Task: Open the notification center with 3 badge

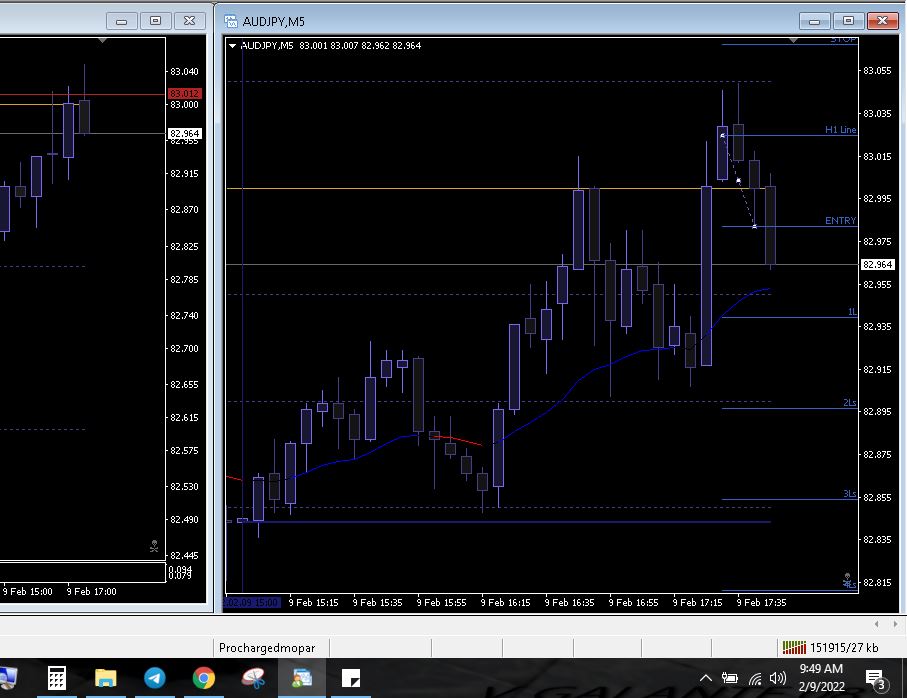Action: pyautogui.click(x=874, y=679)
